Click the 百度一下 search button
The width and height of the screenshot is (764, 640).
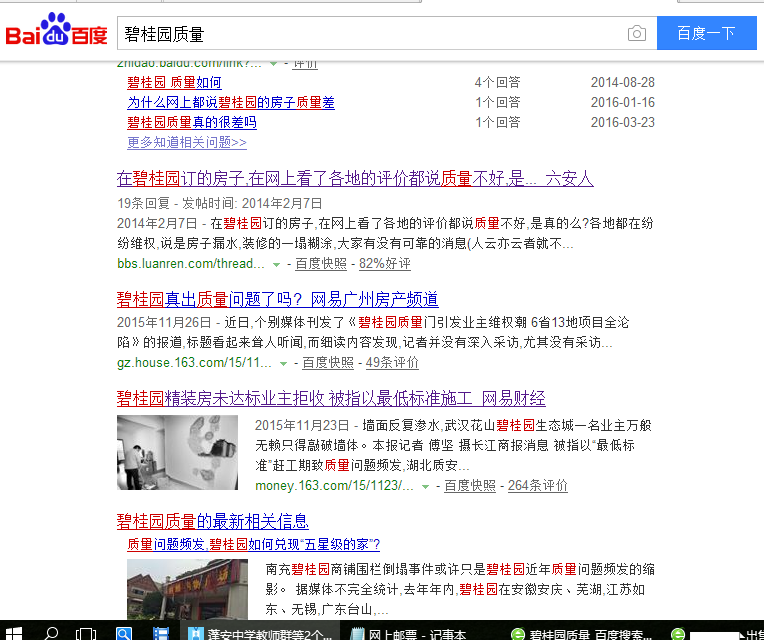(707, 33)
